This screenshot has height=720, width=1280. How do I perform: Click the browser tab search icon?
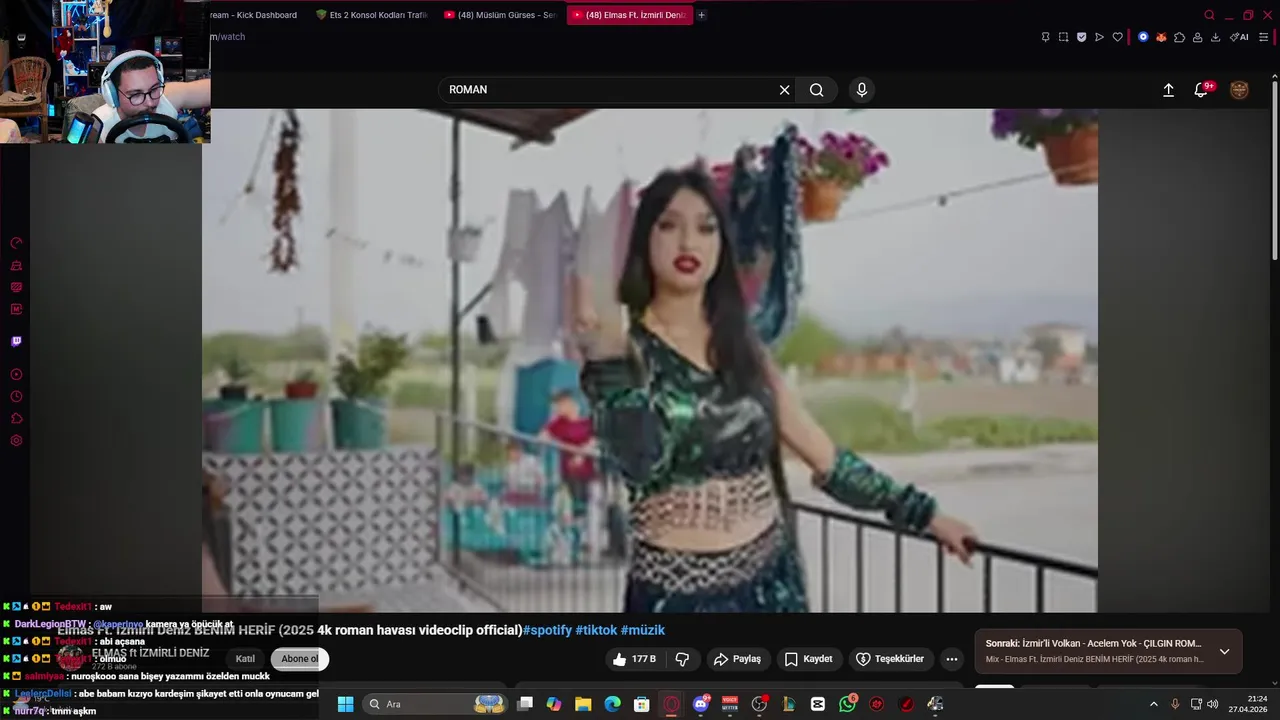pos(1209,15)
